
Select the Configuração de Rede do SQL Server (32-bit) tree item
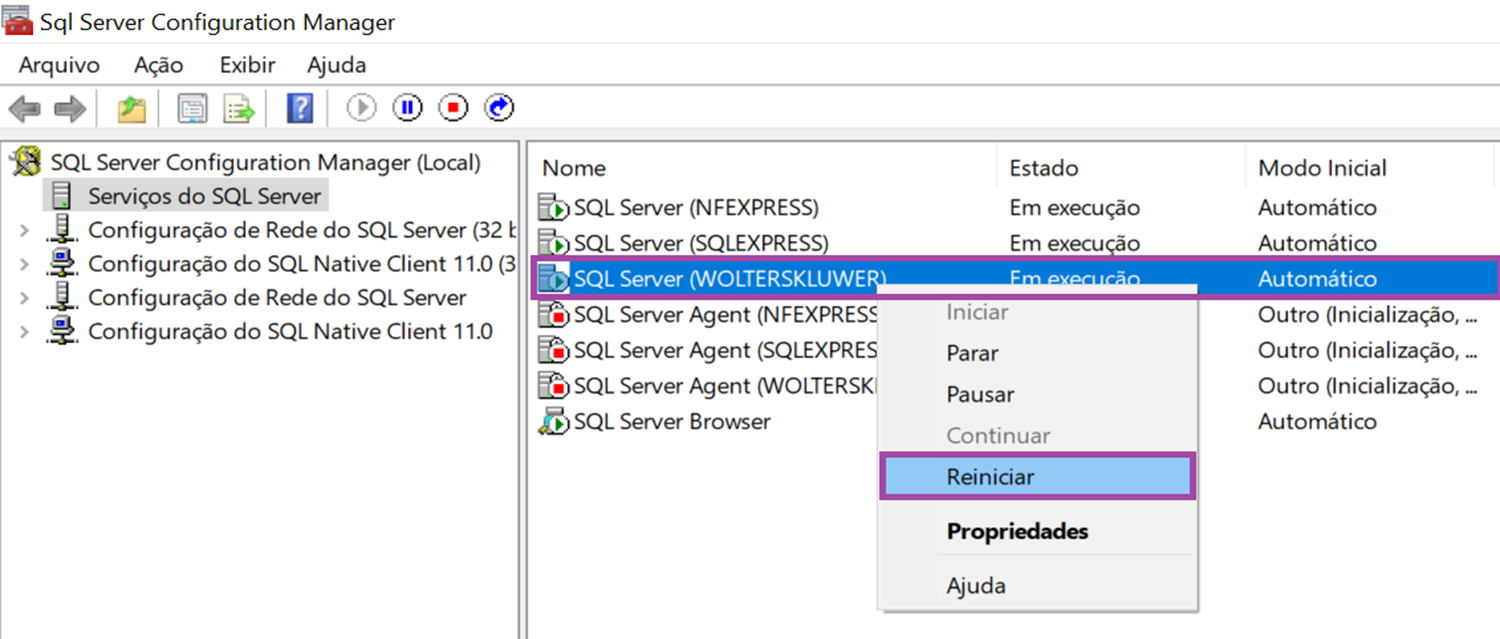pos(301,231)
